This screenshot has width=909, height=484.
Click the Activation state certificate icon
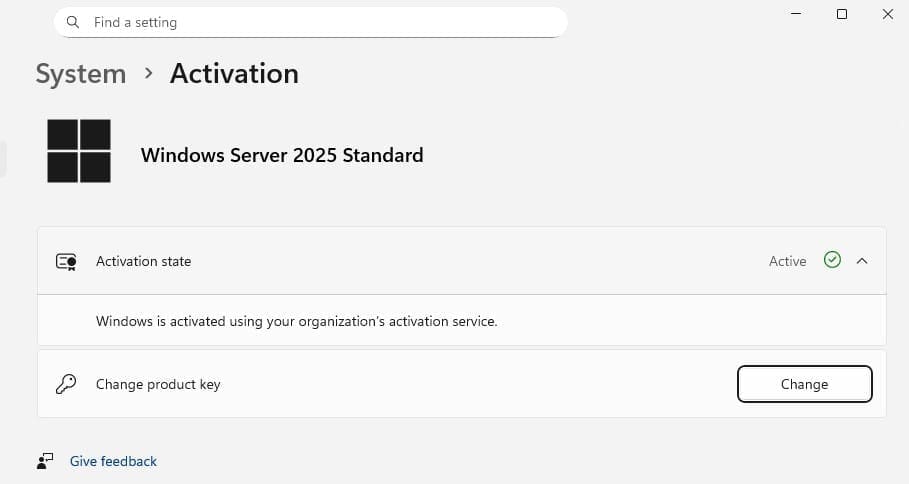pos(66,261)
